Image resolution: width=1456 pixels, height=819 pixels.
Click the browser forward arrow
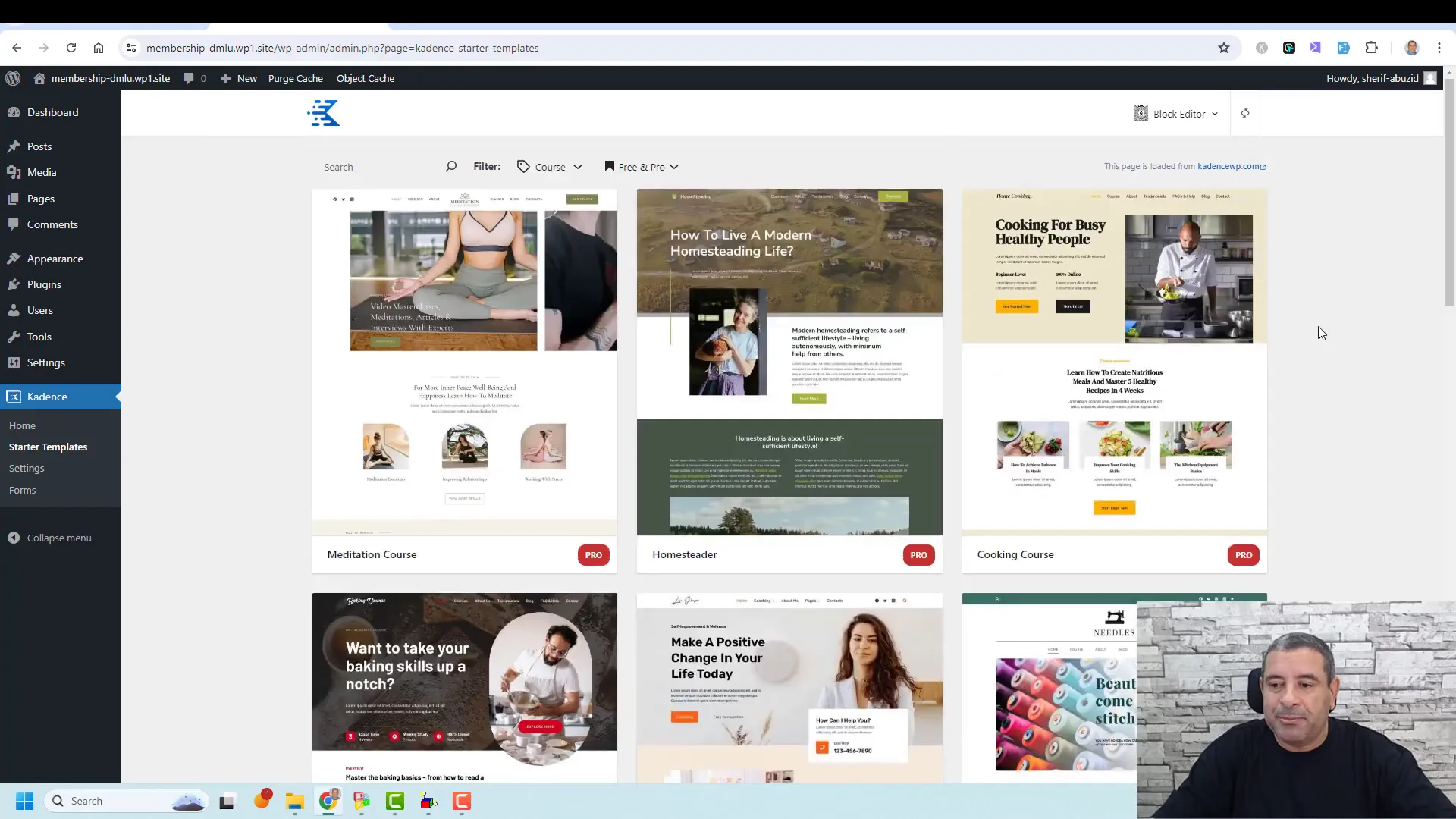[x=44, y=48]
